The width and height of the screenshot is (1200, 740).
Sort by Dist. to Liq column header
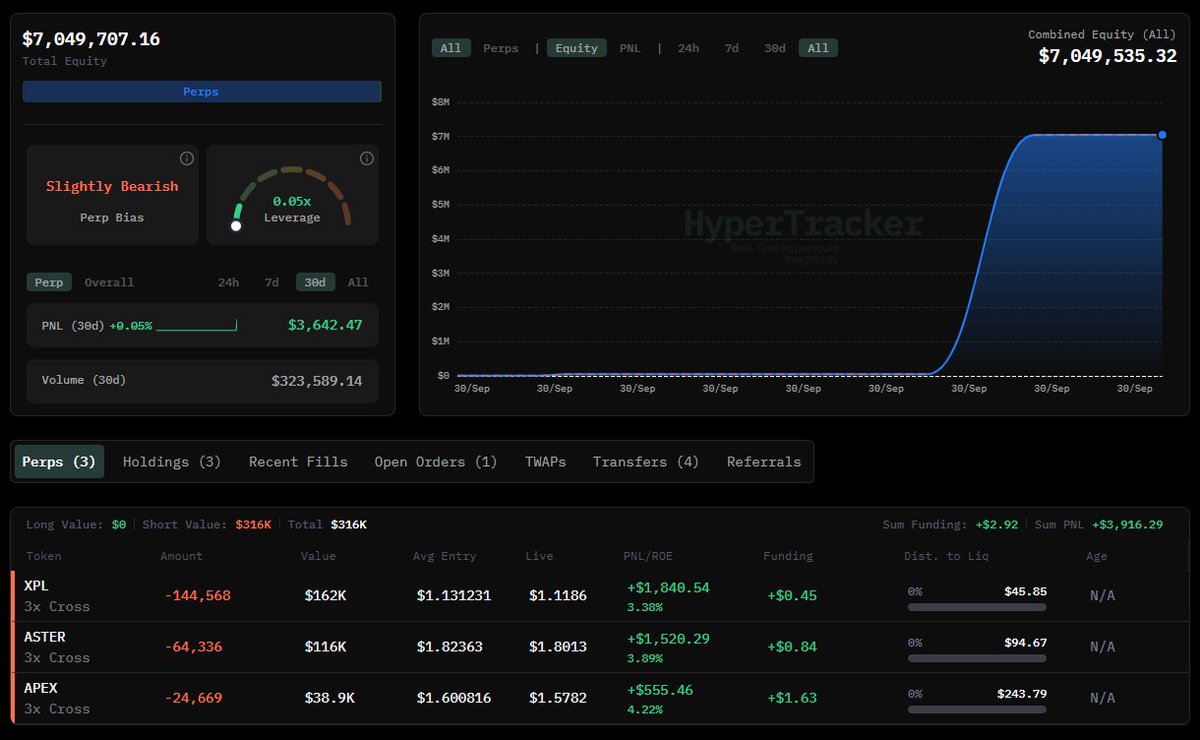[947, 556]
